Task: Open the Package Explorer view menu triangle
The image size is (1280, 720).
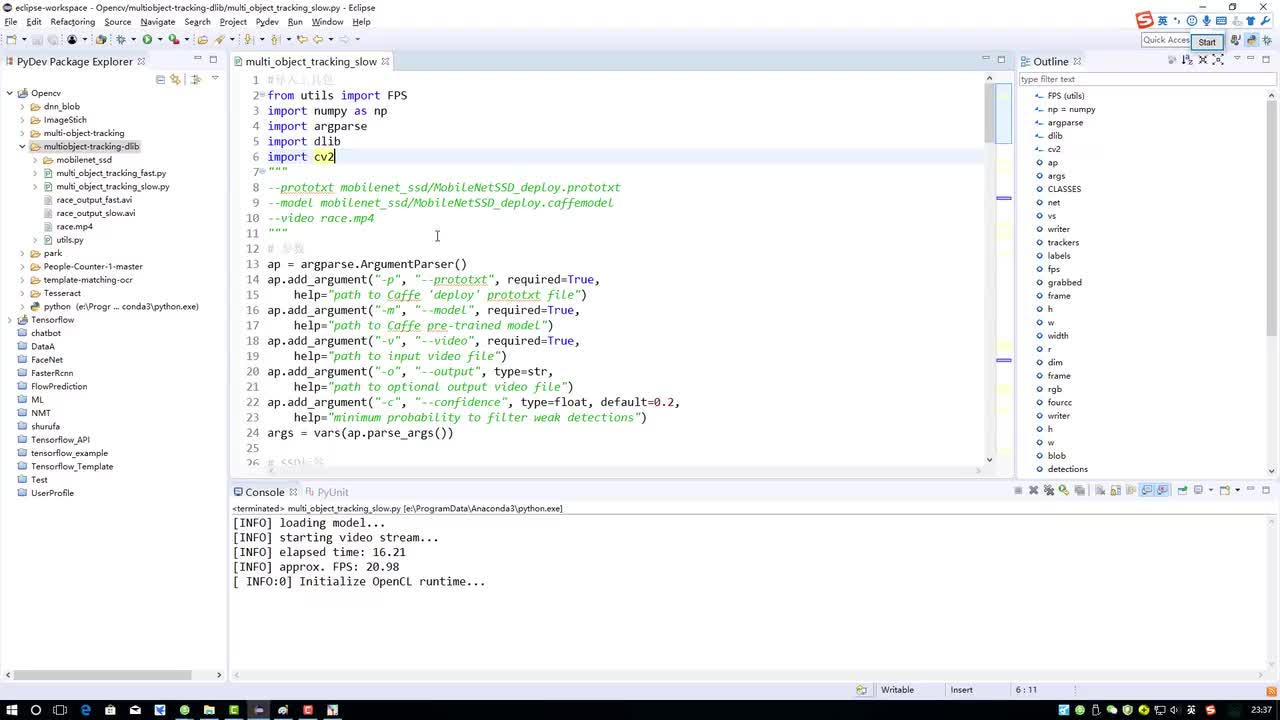Action: coord(215,79)
